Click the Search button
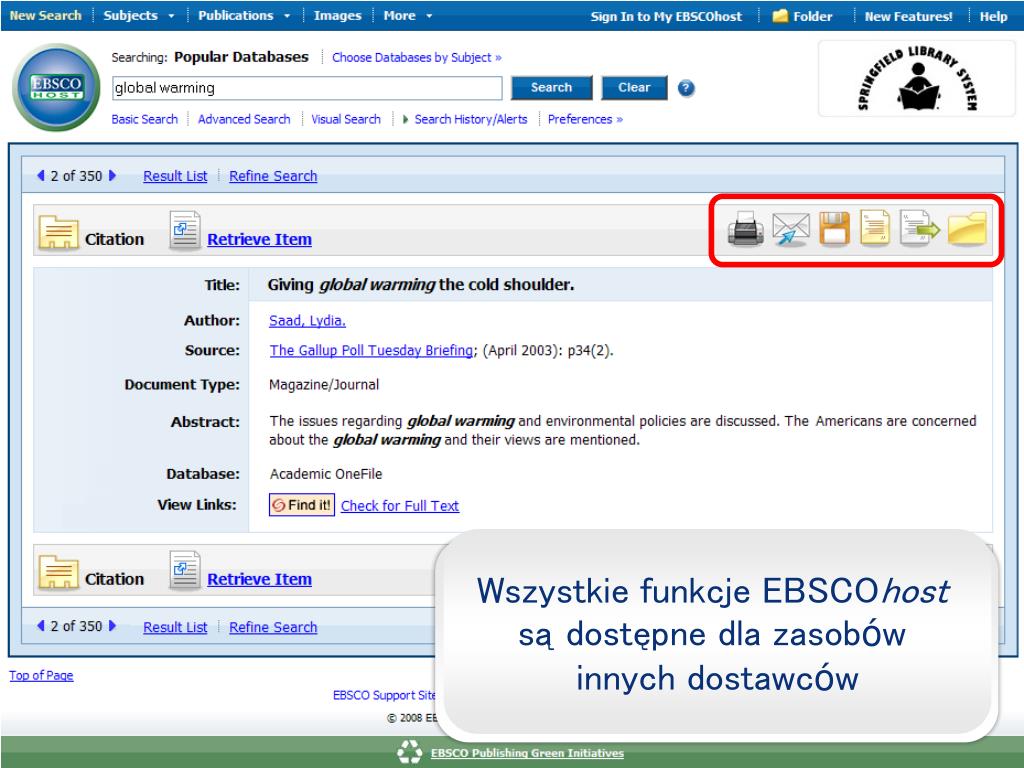This screenshot has height=768, width=1024. 551,88
